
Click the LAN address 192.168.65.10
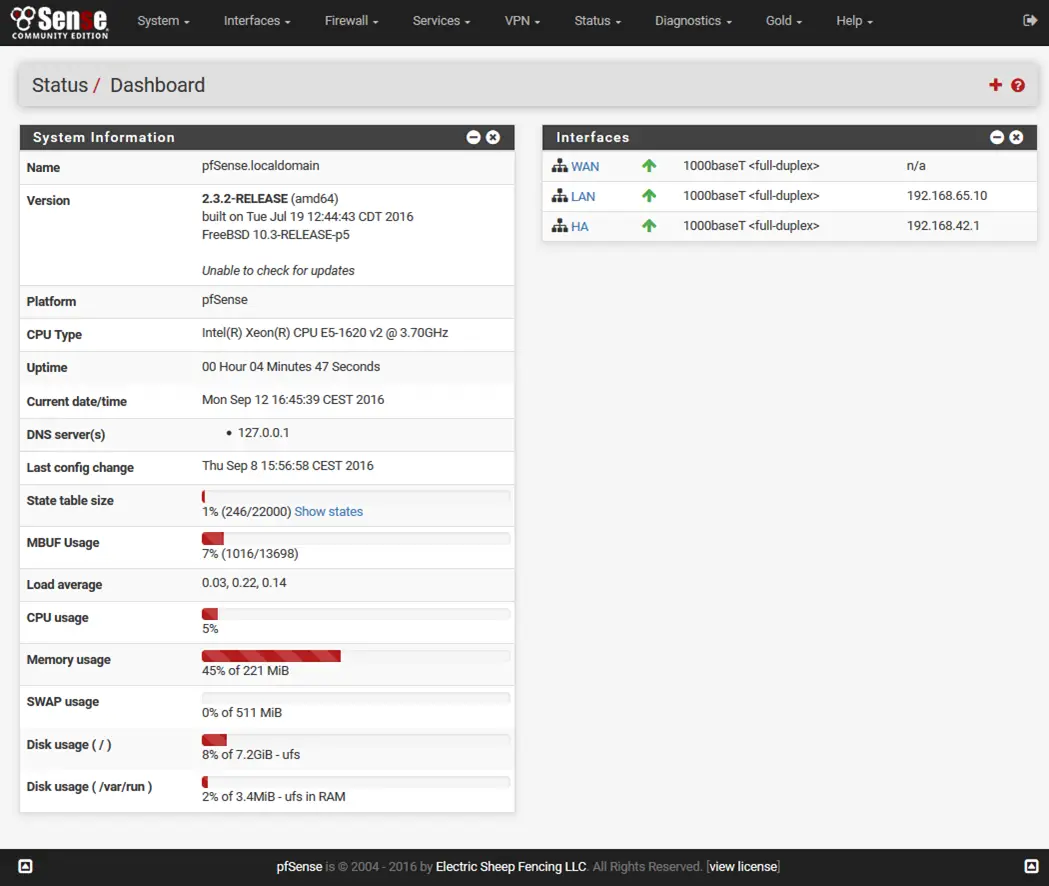(947, 195)
